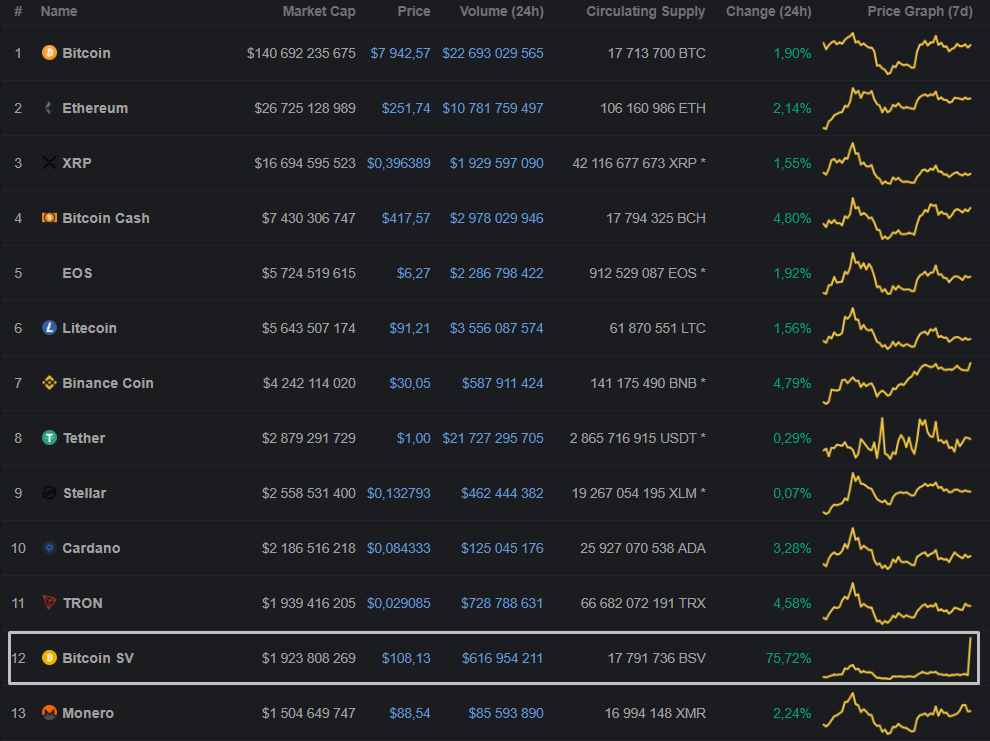Click the Ethereum logo icon
This screenshot has width=990, height=741.
(49, 108)
